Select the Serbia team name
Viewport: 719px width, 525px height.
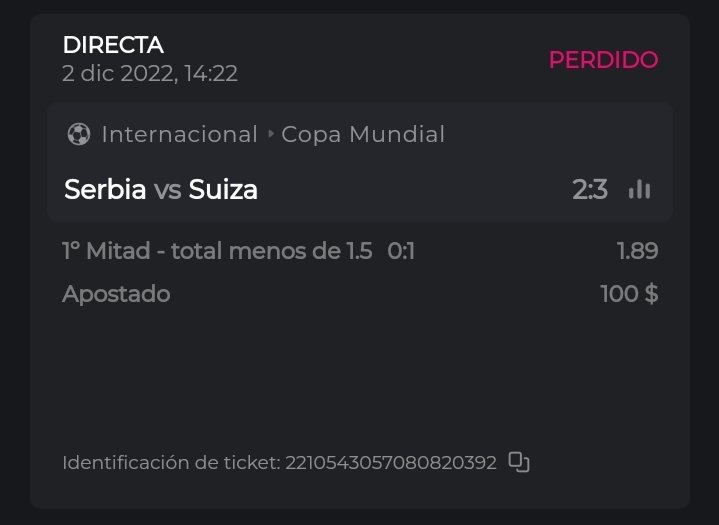click(105, 189)
